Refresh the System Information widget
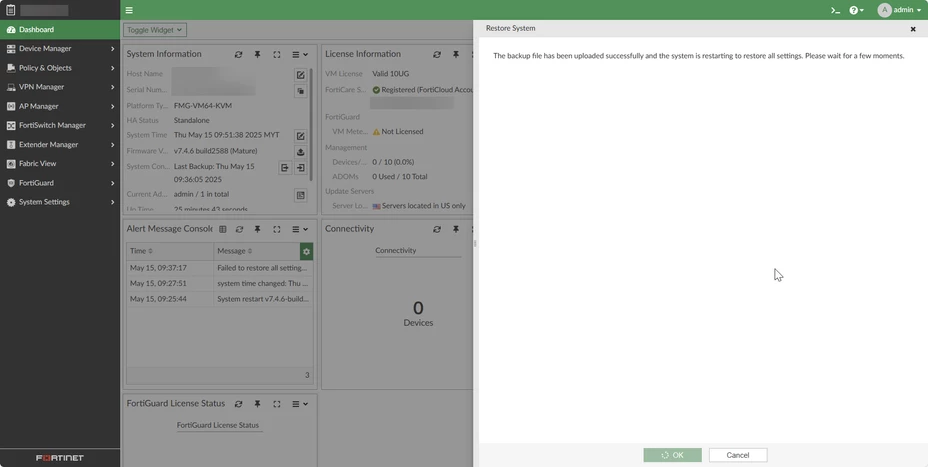Screen dimensions: 928x467 pyautogui.click(x=238, y=54)
